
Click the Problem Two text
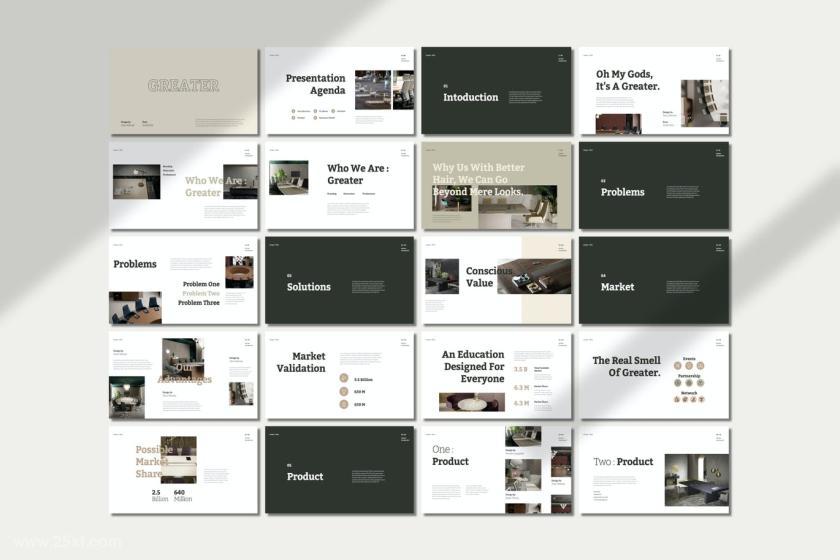pyautogui.click(x=201, y=294)
